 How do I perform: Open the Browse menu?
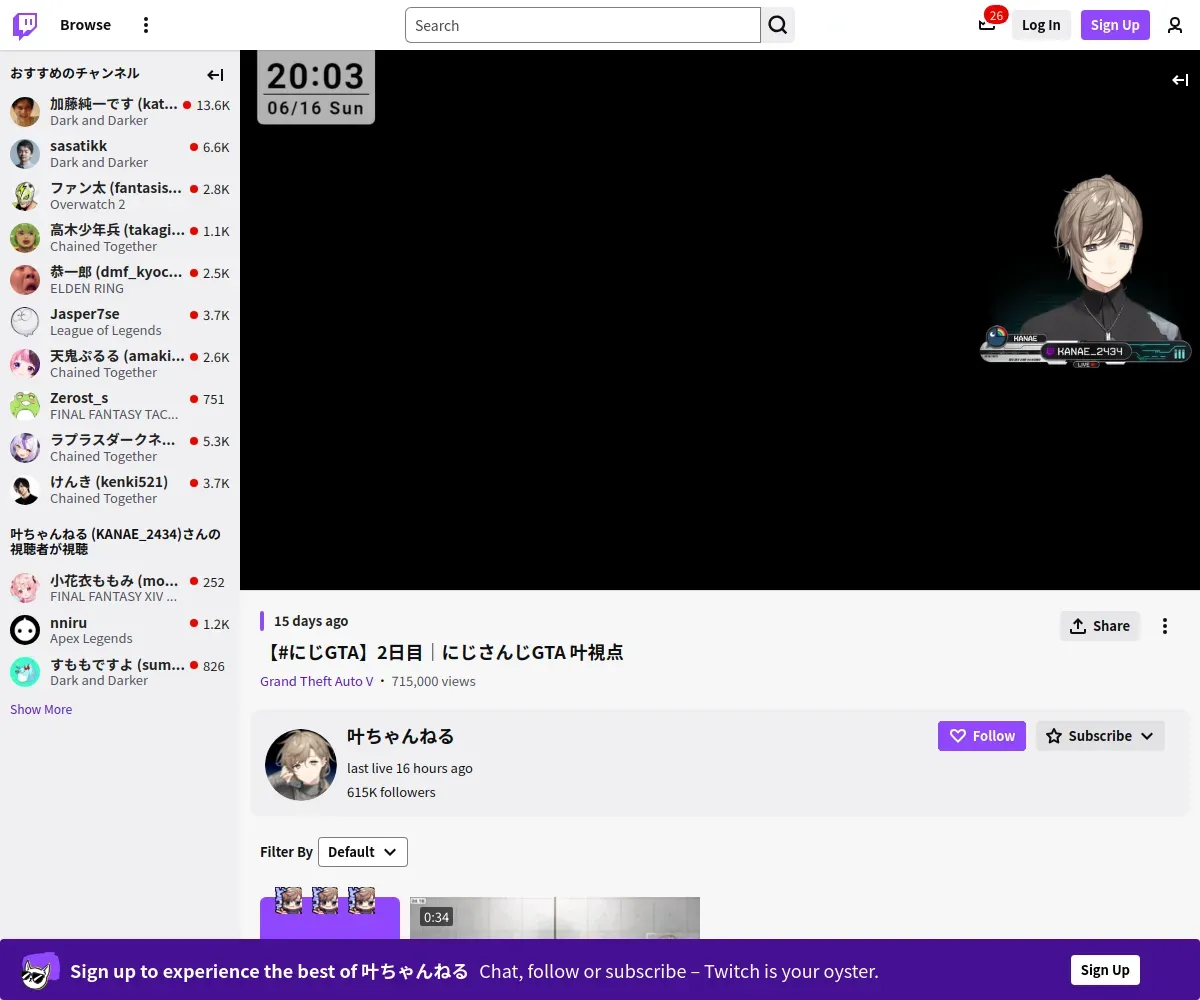coord(85,25)
